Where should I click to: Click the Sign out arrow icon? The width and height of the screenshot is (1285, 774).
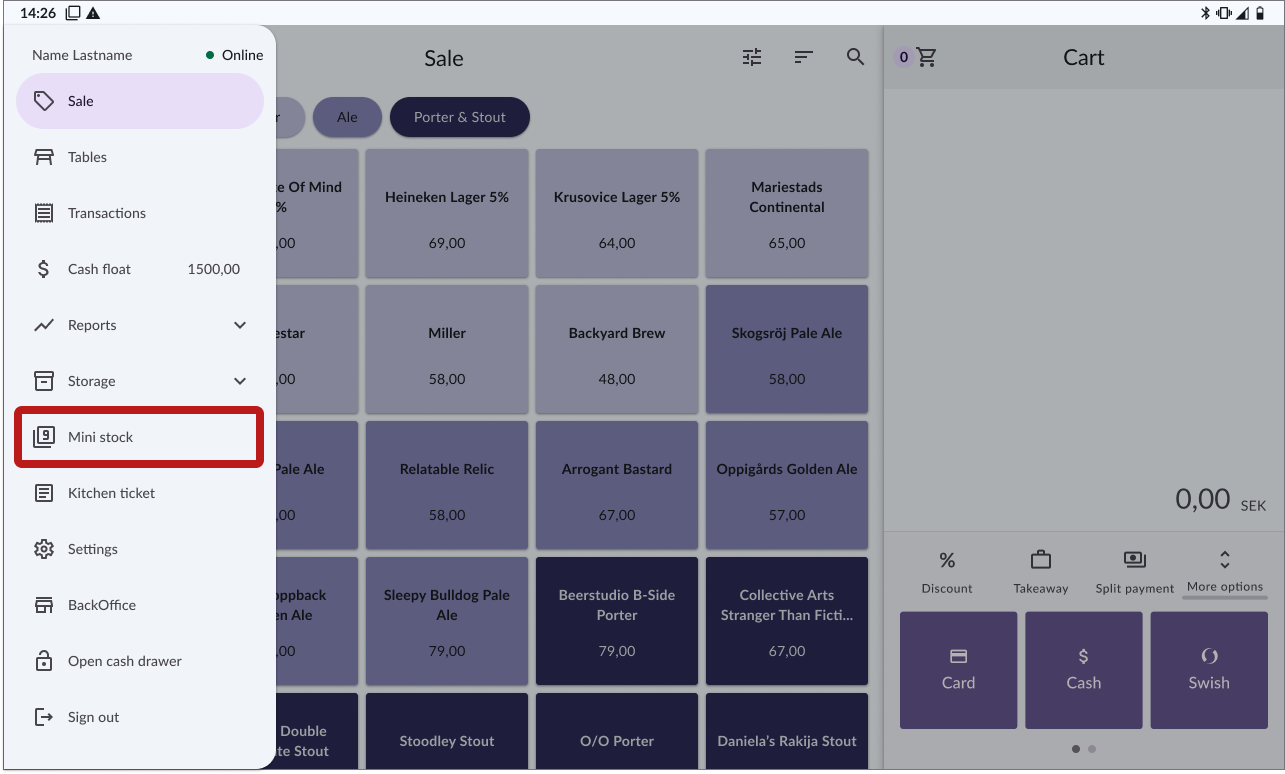coord(44,717)
